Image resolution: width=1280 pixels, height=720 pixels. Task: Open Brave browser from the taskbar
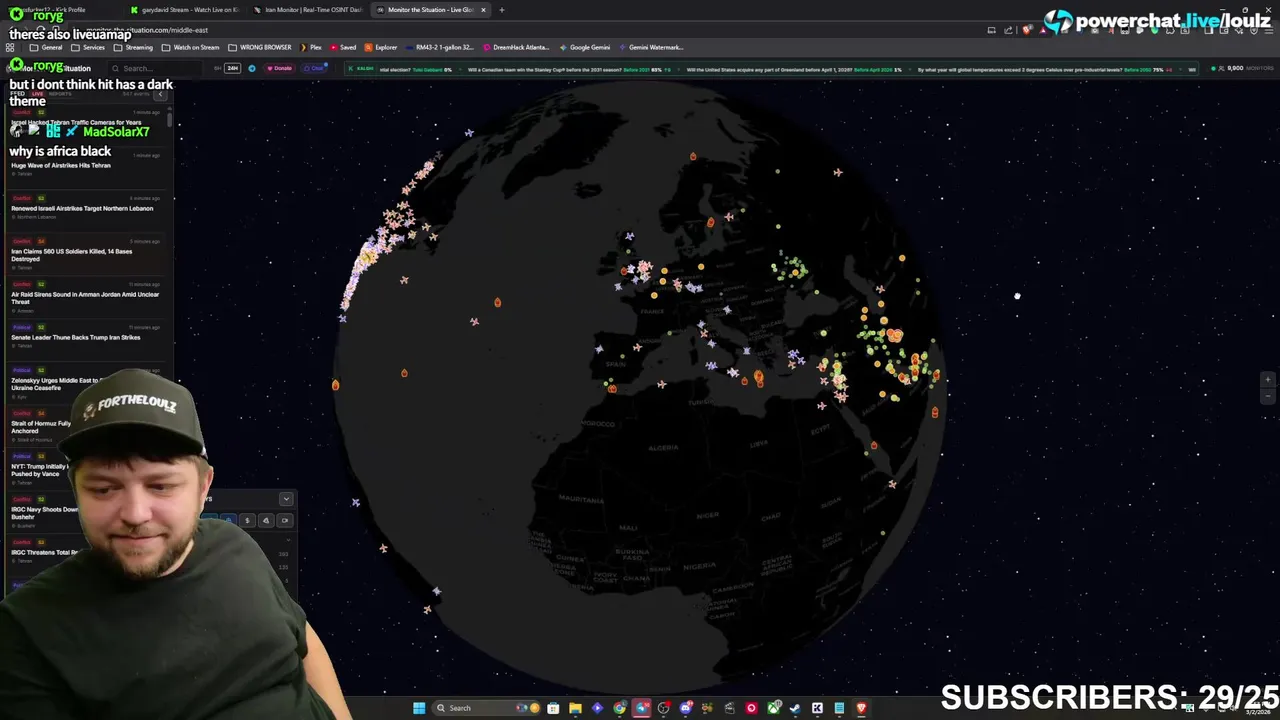861,708
